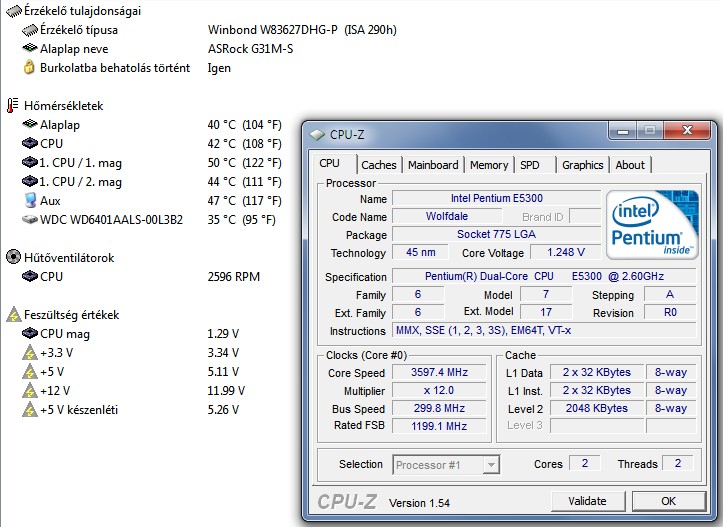Click the Validate button
Viewport: 723px width, 527px height.
(x=587, y=501)
